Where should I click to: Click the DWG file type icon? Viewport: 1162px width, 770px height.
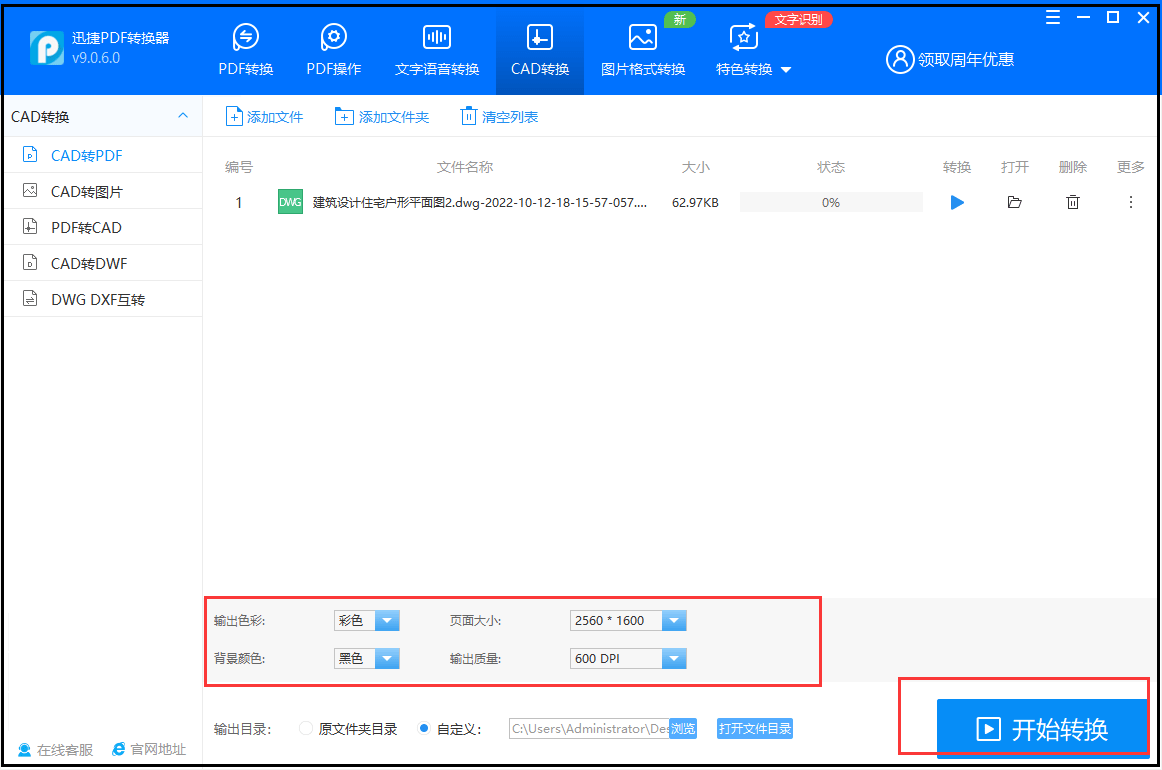290,202
